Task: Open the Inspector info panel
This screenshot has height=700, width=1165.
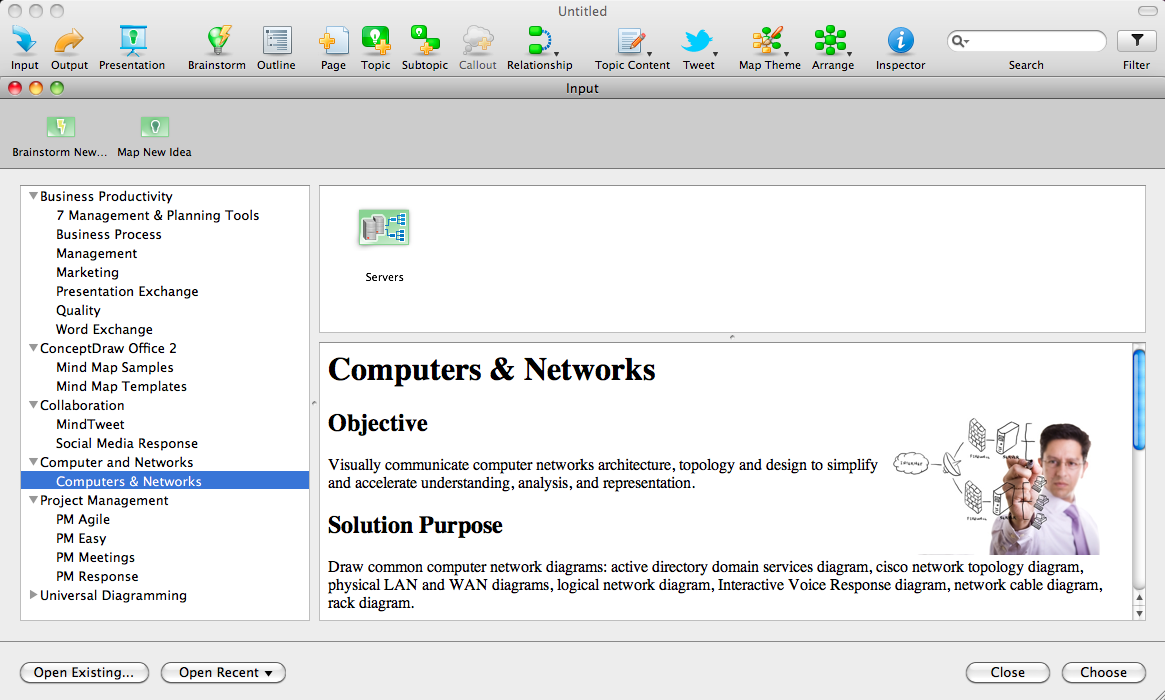Action: pos(900,41)
